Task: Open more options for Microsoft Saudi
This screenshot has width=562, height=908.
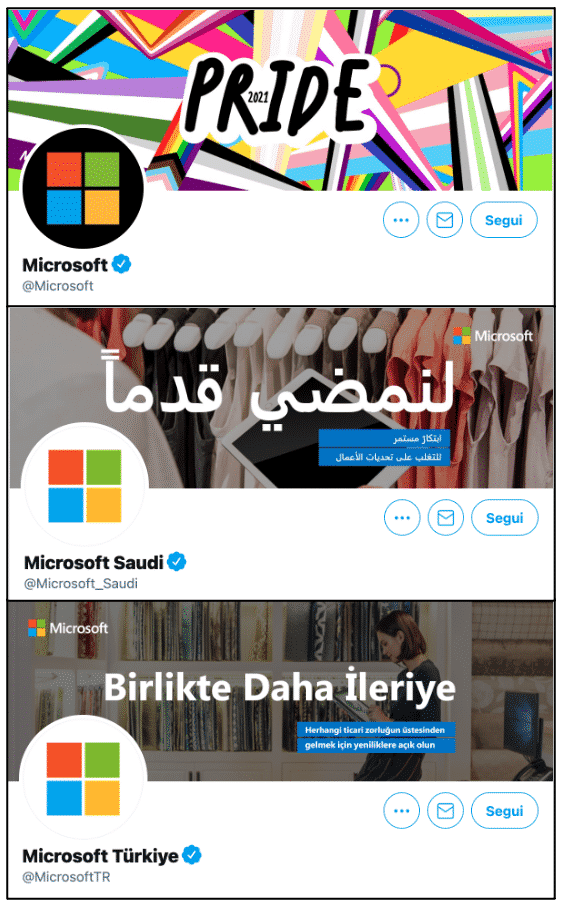Action: [402, 518]
